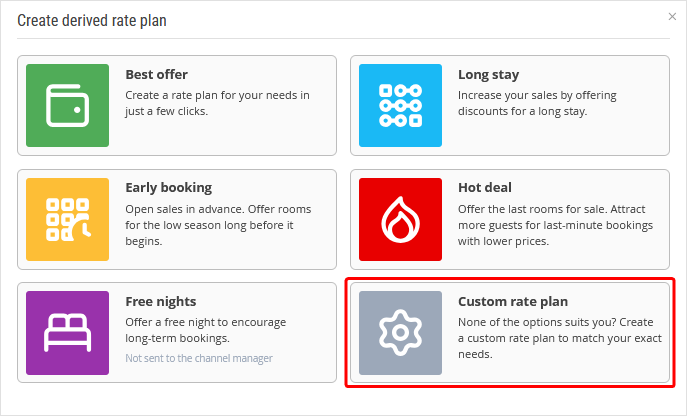Screen dimensions: 687x416
Task: Click the blue Long stay dots icon
Action: coord(400,105)
